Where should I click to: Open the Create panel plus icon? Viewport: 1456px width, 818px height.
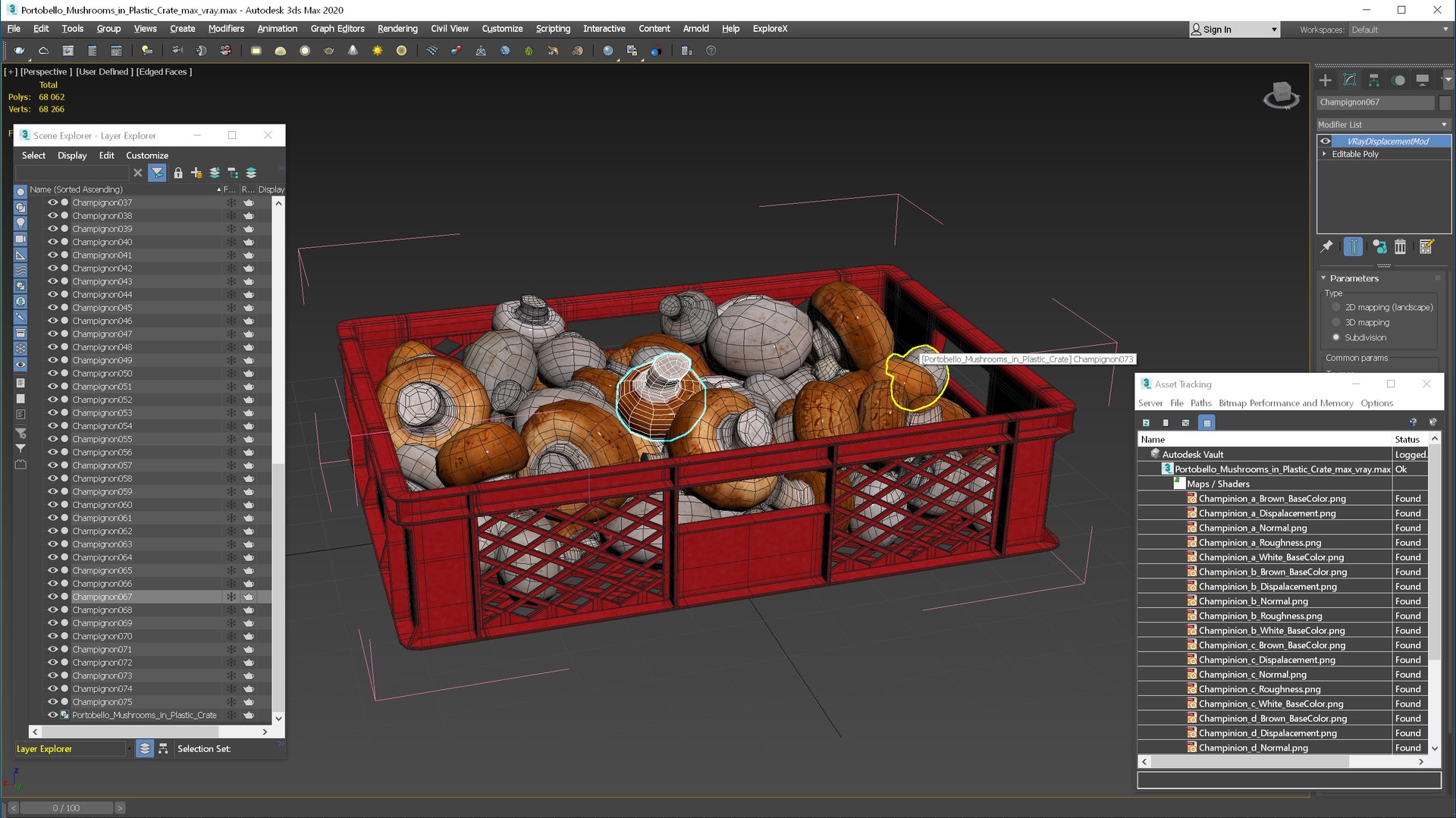point(1325,80)
